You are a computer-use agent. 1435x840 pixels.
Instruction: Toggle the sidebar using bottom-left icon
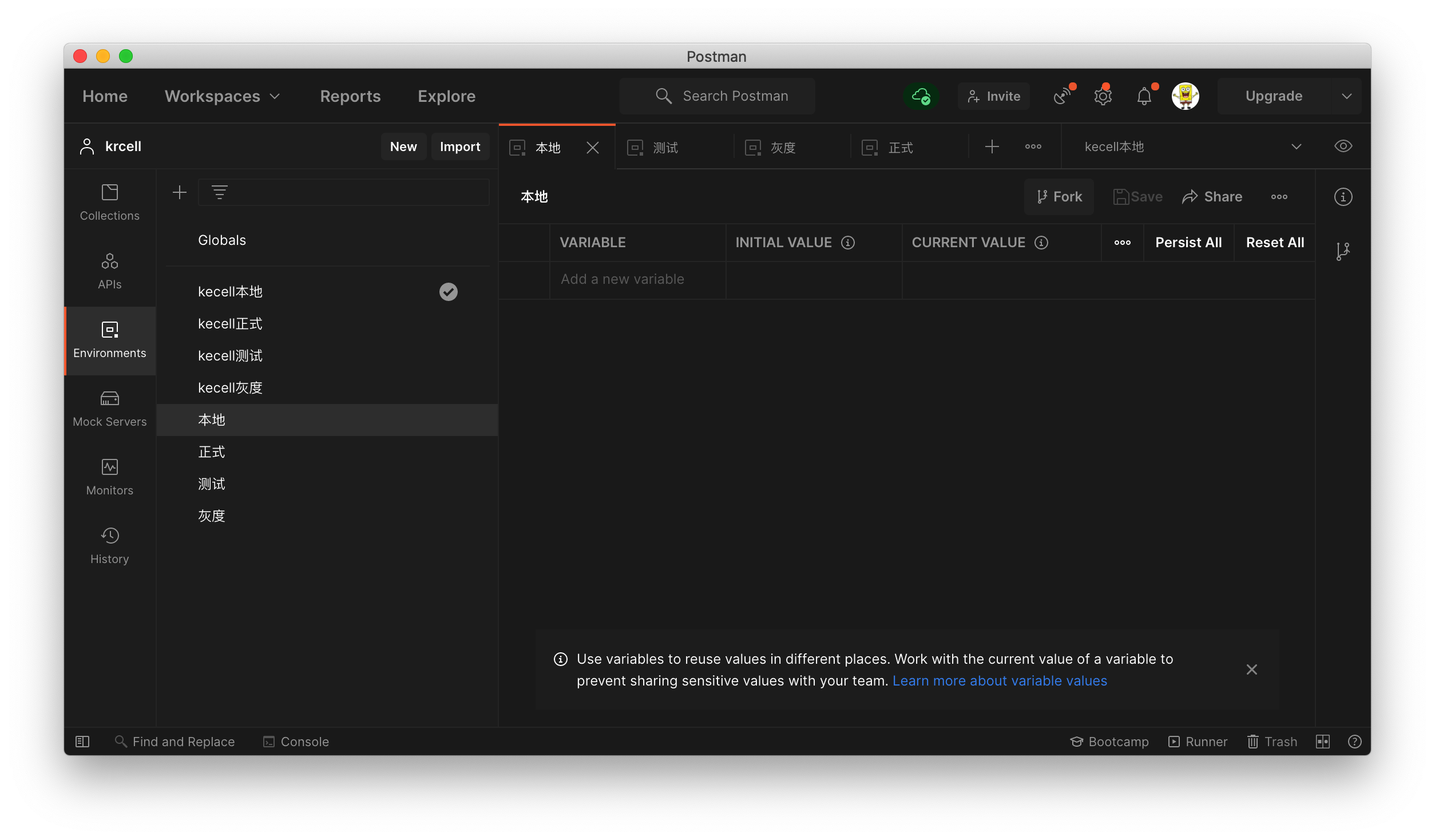(x=82, y=742)
